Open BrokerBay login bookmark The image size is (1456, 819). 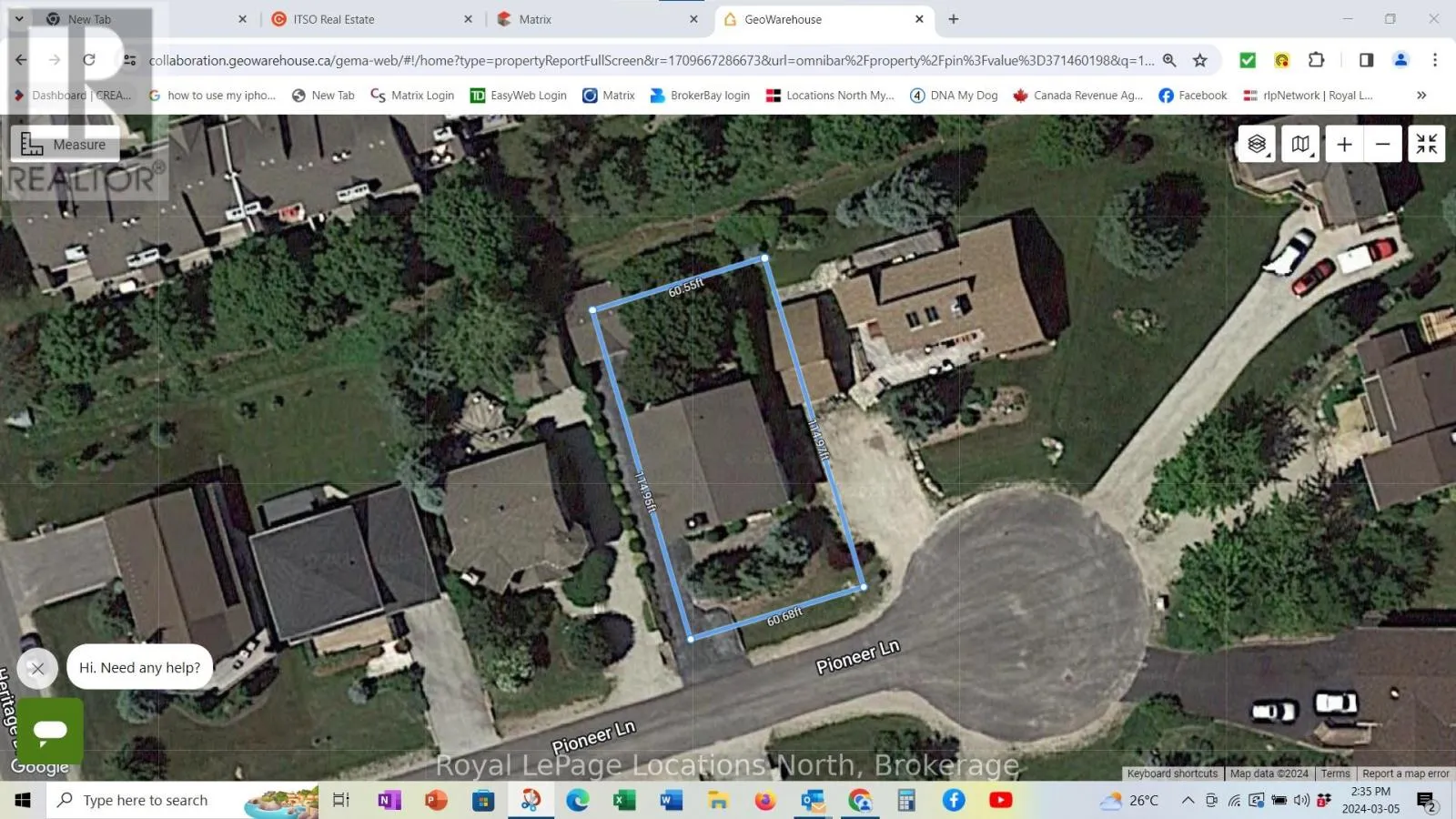[x=700, y=95]
